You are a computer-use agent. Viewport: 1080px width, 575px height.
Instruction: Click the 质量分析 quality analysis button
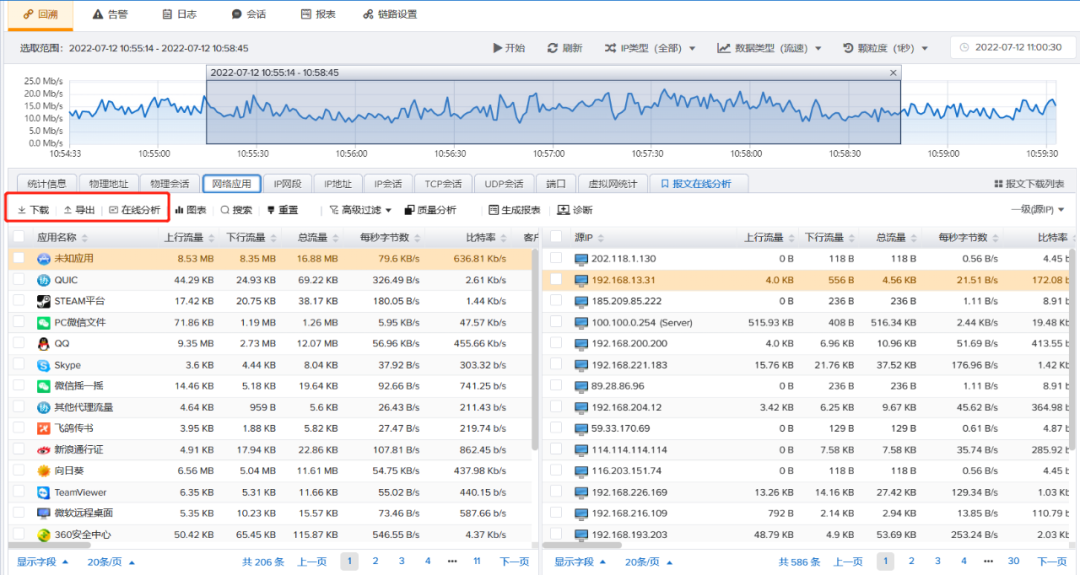(x=430, y=210)
